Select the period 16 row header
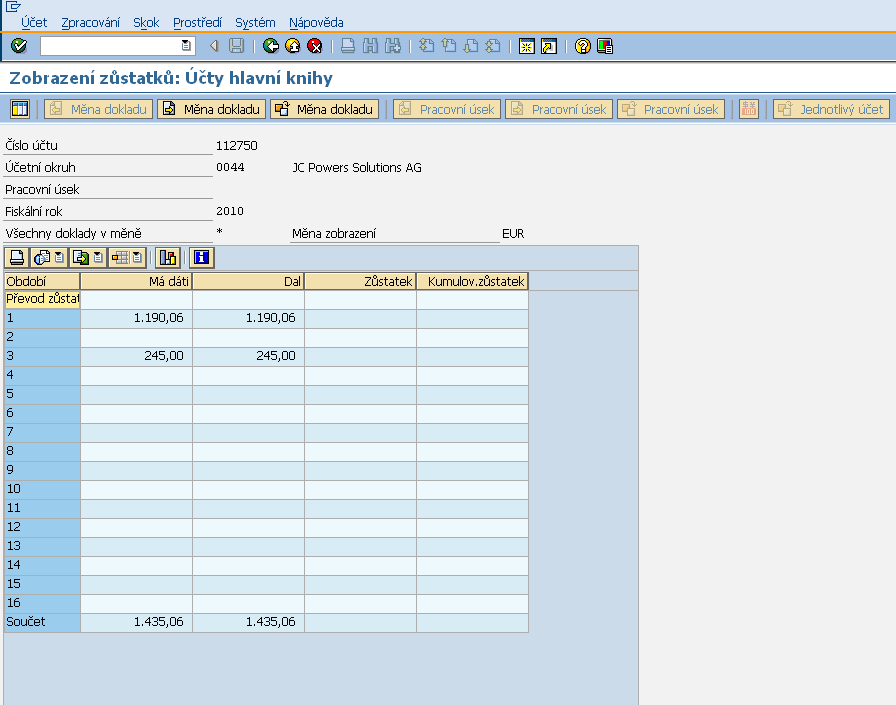The image size is (896, 705). coord(42,603)
